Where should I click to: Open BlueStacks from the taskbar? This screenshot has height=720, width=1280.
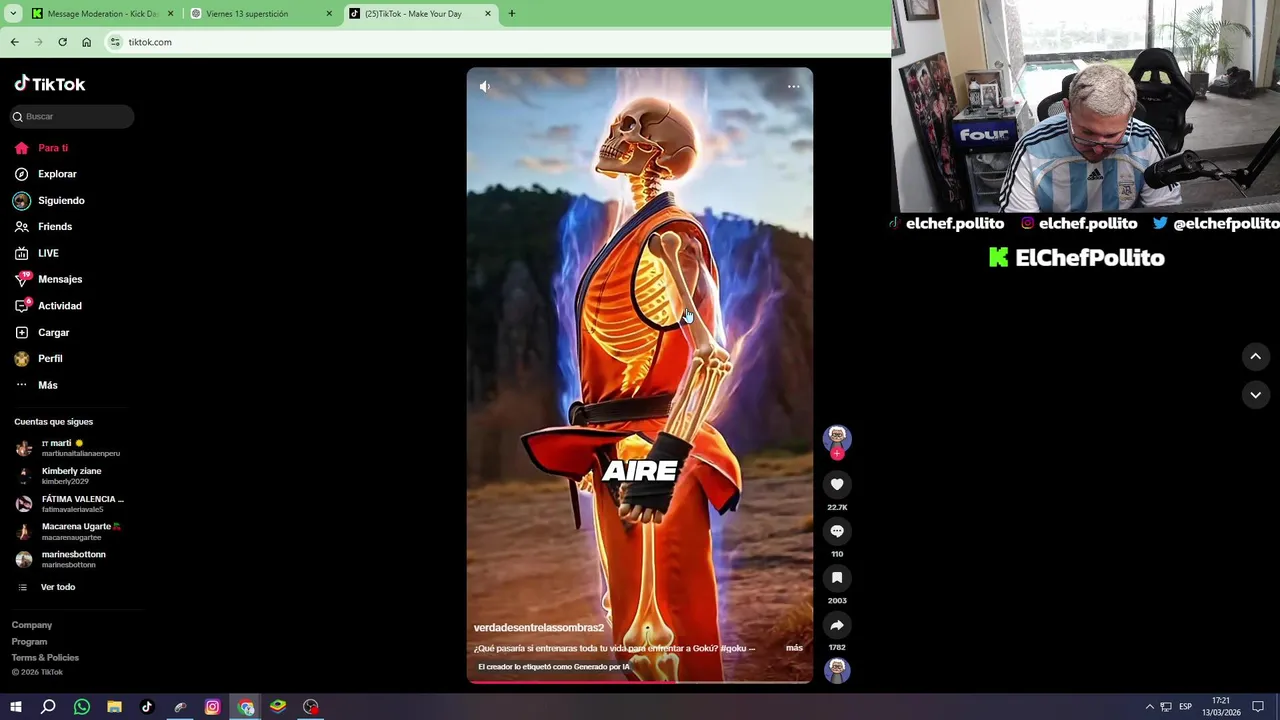tap(278, 707)
